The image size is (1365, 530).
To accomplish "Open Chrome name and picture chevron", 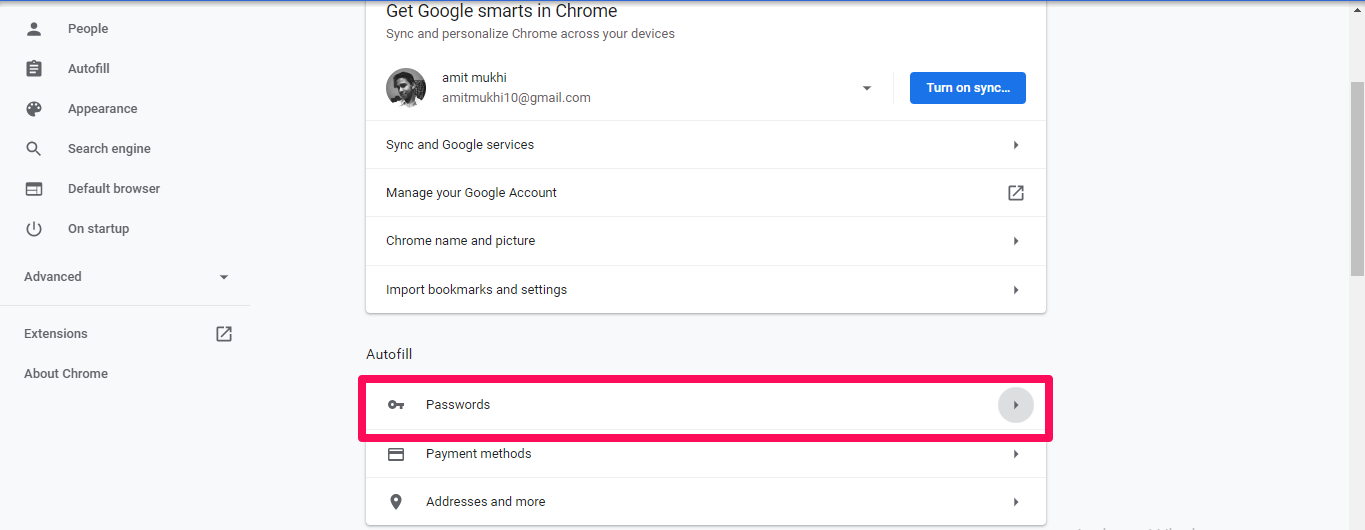I will [x=1016, y=241].
